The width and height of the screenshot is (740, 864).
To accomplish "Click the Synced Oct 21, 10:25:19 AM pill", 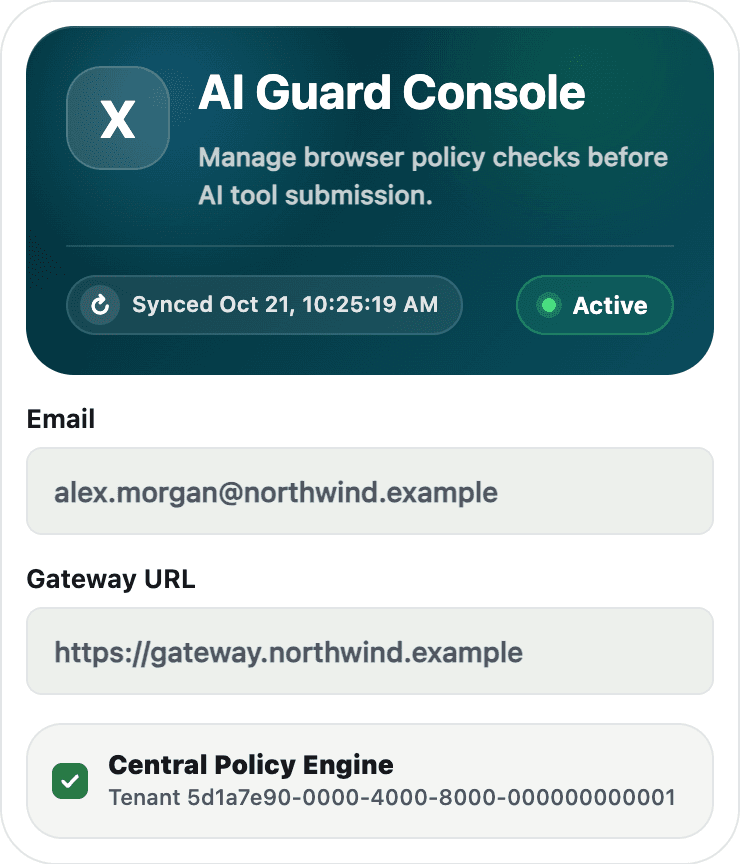I will (x=264, y=305).
